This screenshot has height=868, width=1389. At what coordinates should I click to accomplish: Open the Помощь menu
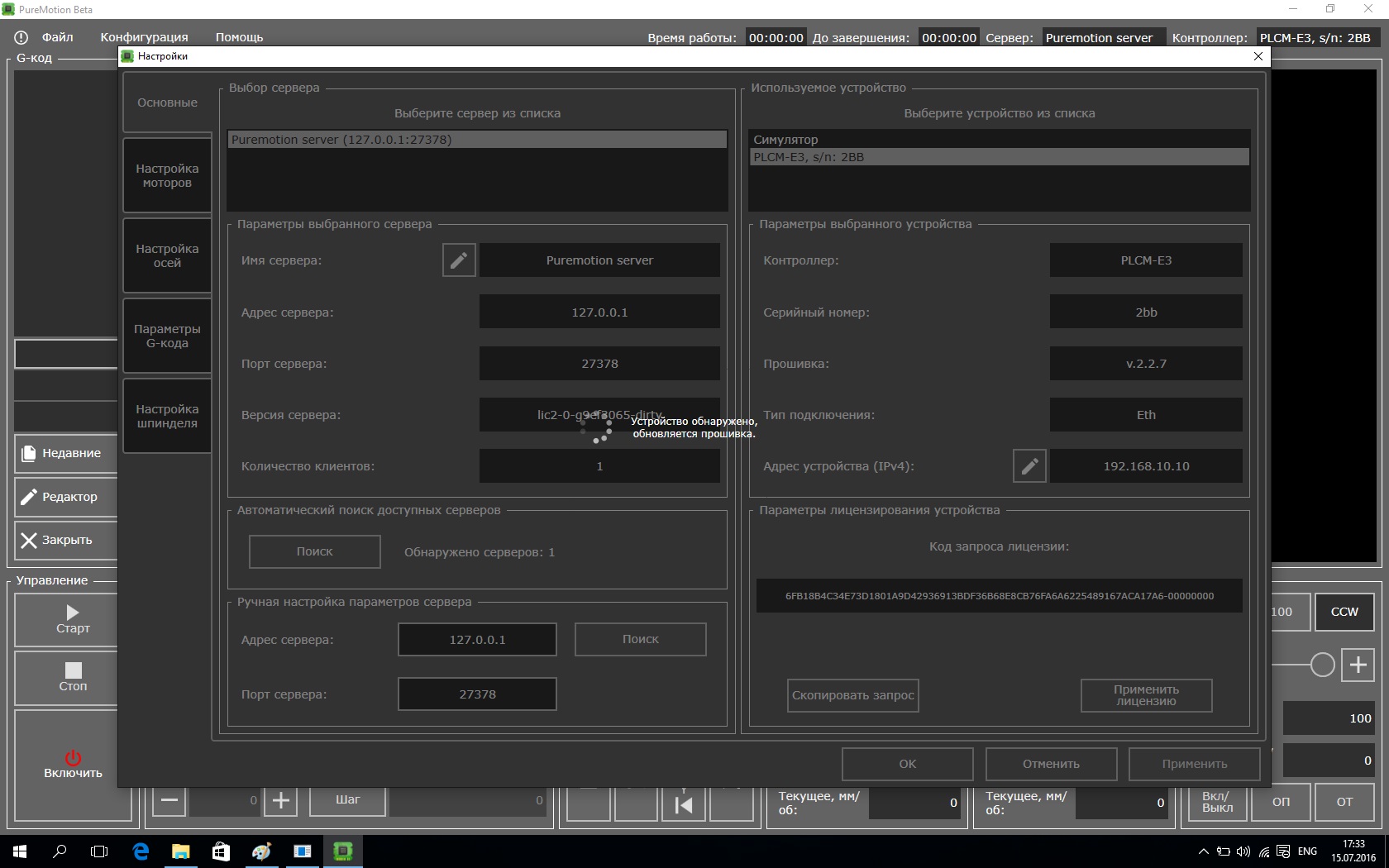pos(240,37)
